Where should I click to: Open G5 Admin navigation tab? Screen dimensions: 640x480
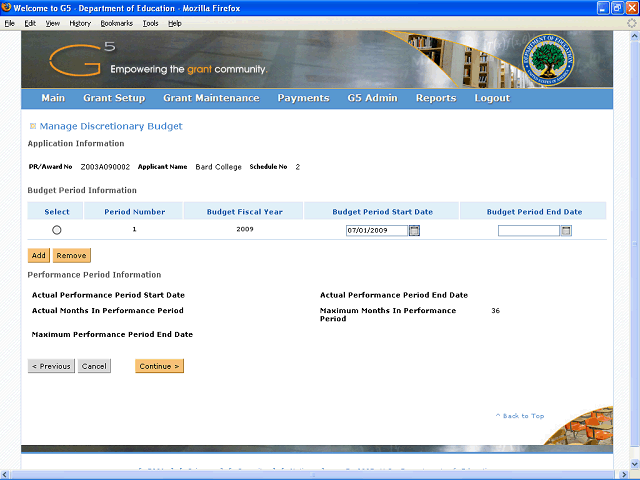[x=372, y=98]
